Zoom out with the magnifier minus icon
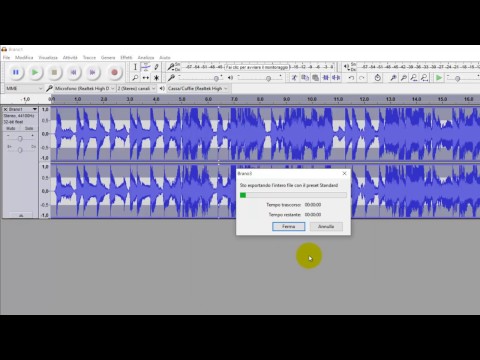Viewport: 480px width, 360px height. tap(404, 78)
